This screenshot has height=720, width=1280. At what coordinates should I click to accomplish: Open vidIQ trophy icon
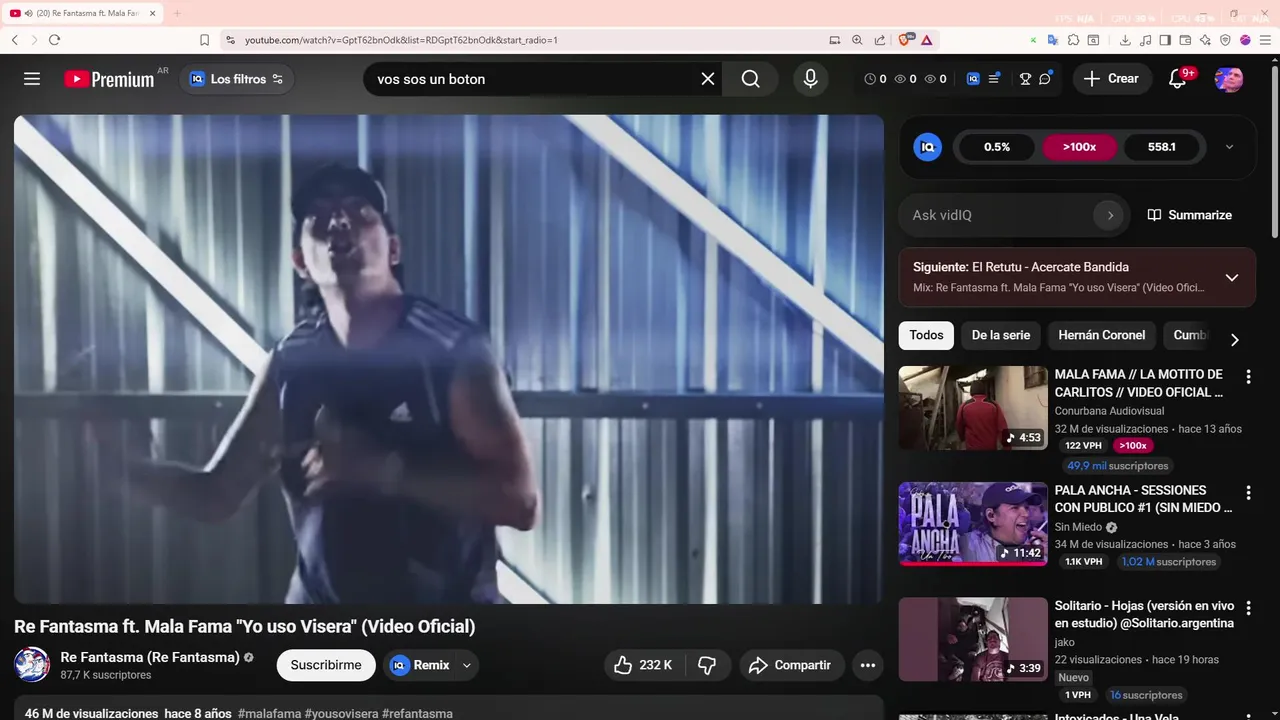(x=1025, y=79)
